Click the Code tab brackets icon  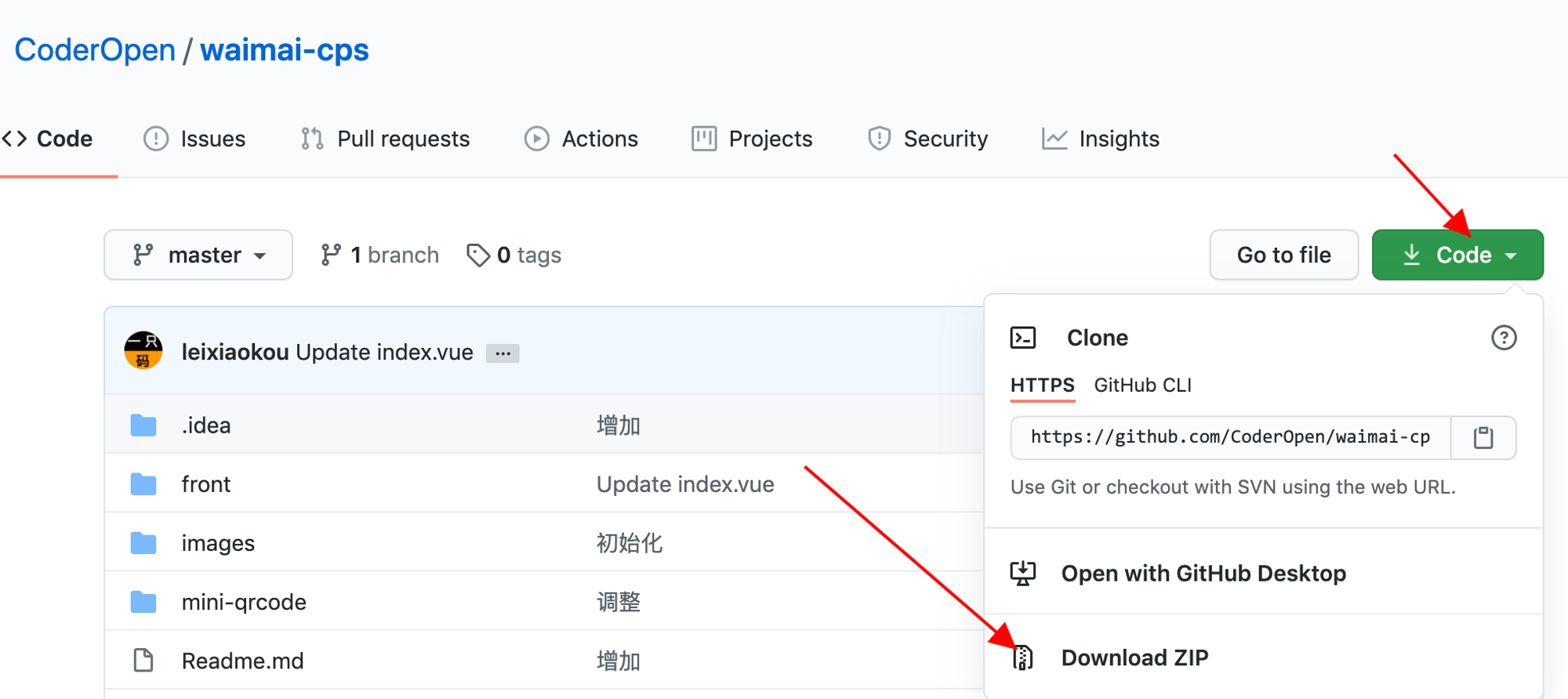coord(14,139)
